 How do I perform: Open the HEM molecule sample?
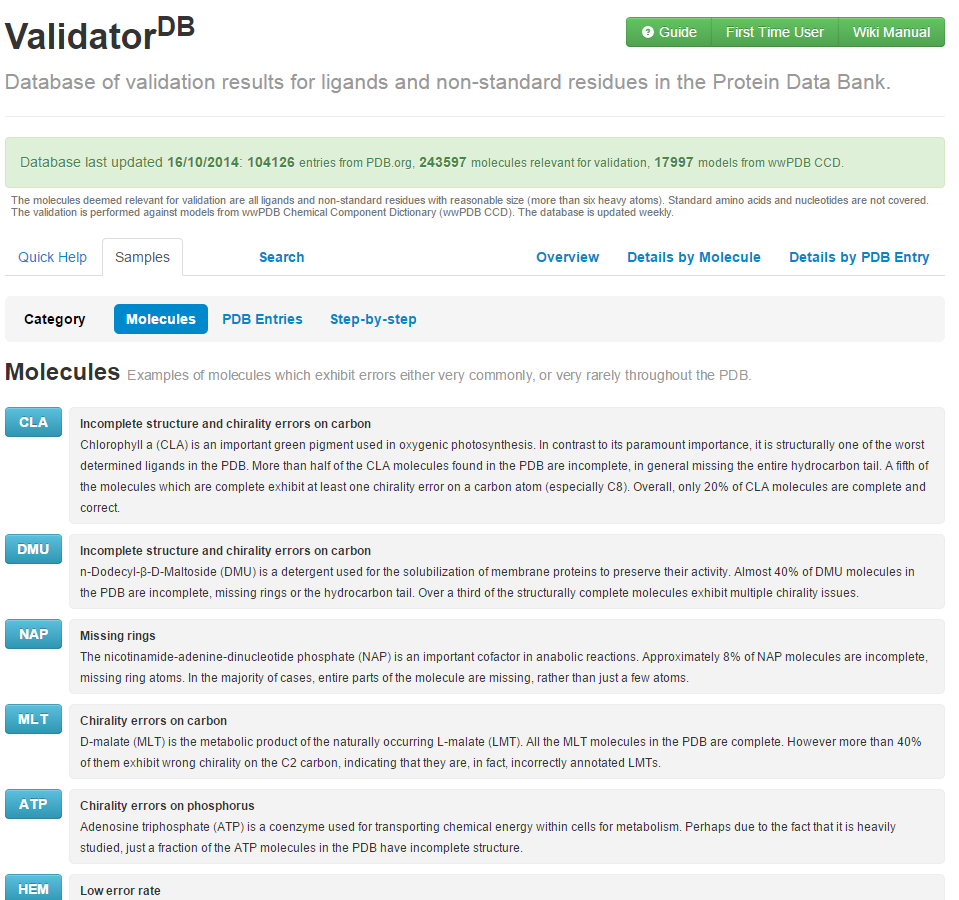[34, 888]
